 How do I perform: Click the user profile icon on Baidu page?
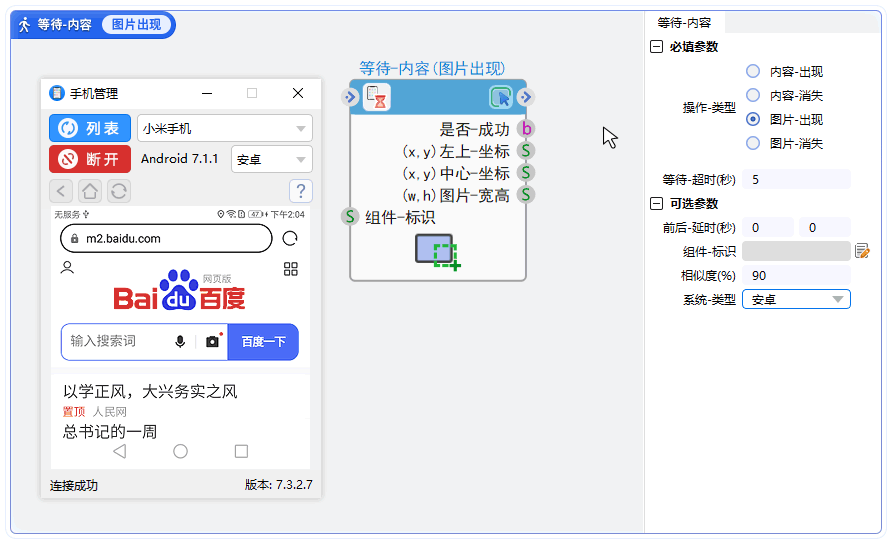(67, 267)
